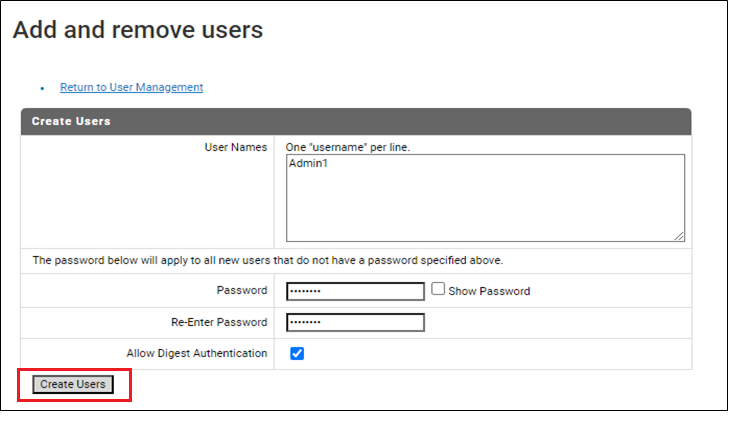The width and height of the screenshot is (748, 426).
Task: Click the Add and remove users heading
Action: (137, 30)
